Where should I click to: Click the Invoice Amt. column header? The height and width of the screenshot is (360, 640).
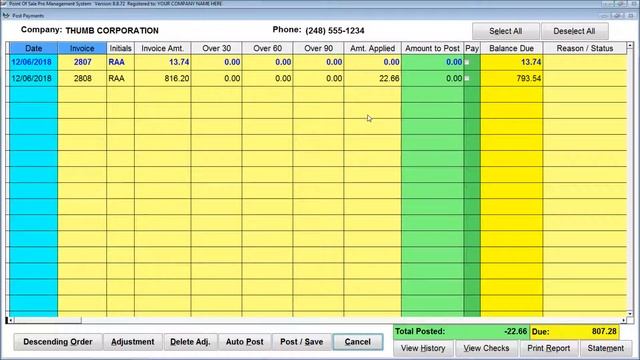pos(162,48)
